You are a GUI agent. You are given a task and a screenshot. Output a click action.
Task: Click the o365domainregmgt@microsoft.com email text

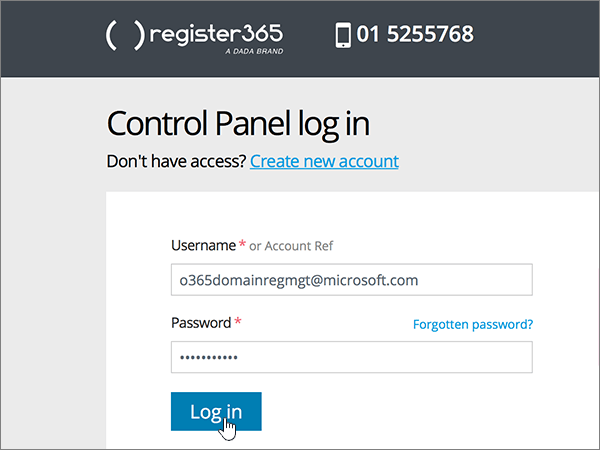coord(299,280)
